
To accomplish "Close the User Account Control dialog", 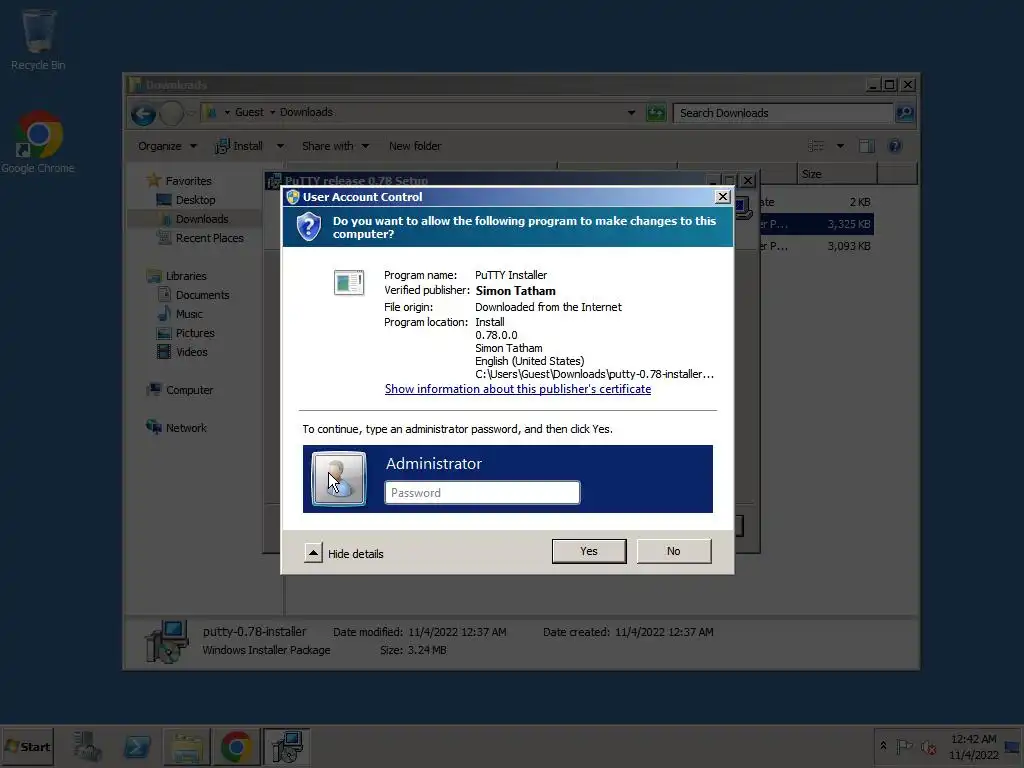I will coord(722,197).
